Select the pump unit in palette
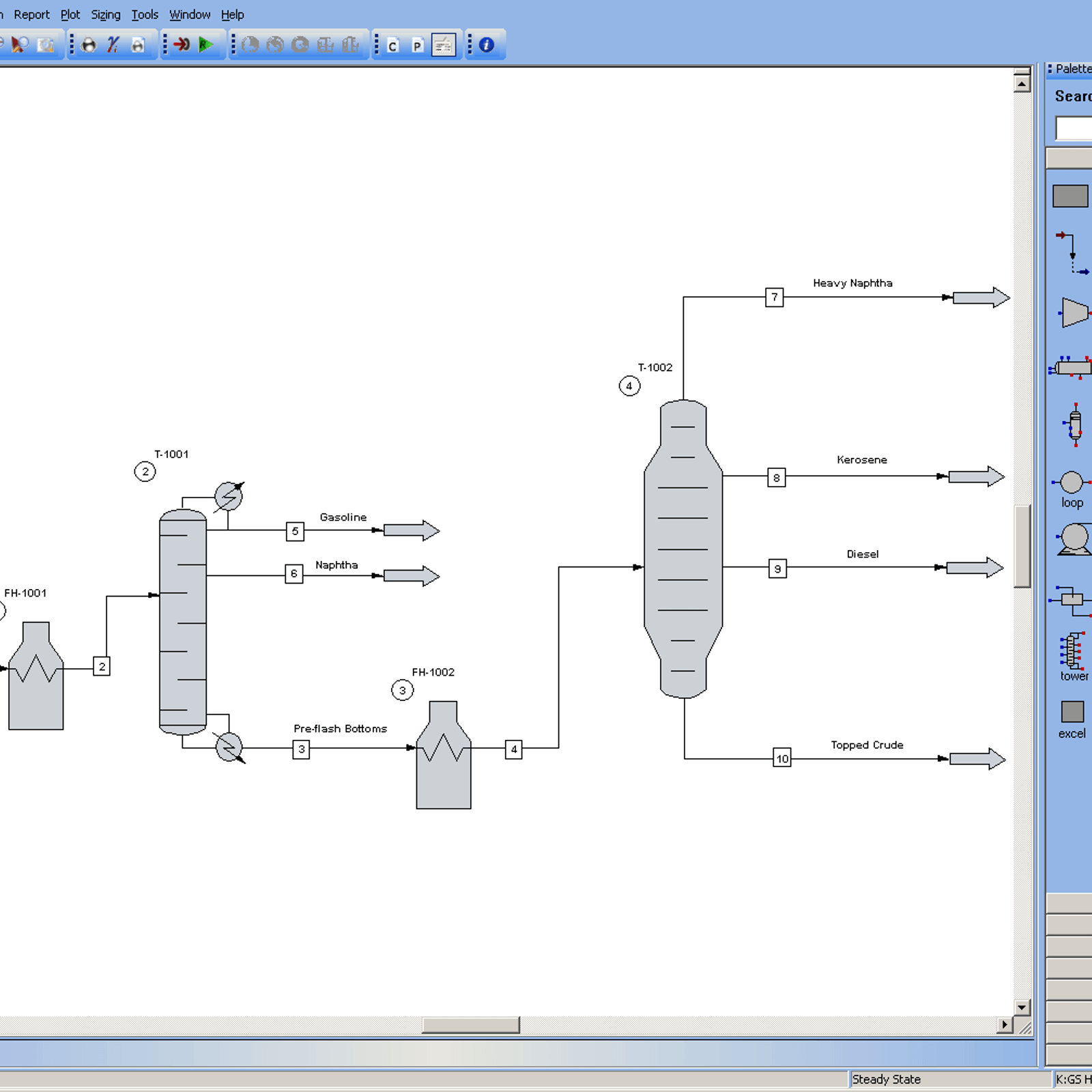The image size is (1092, 1092). coord(1074,539)
